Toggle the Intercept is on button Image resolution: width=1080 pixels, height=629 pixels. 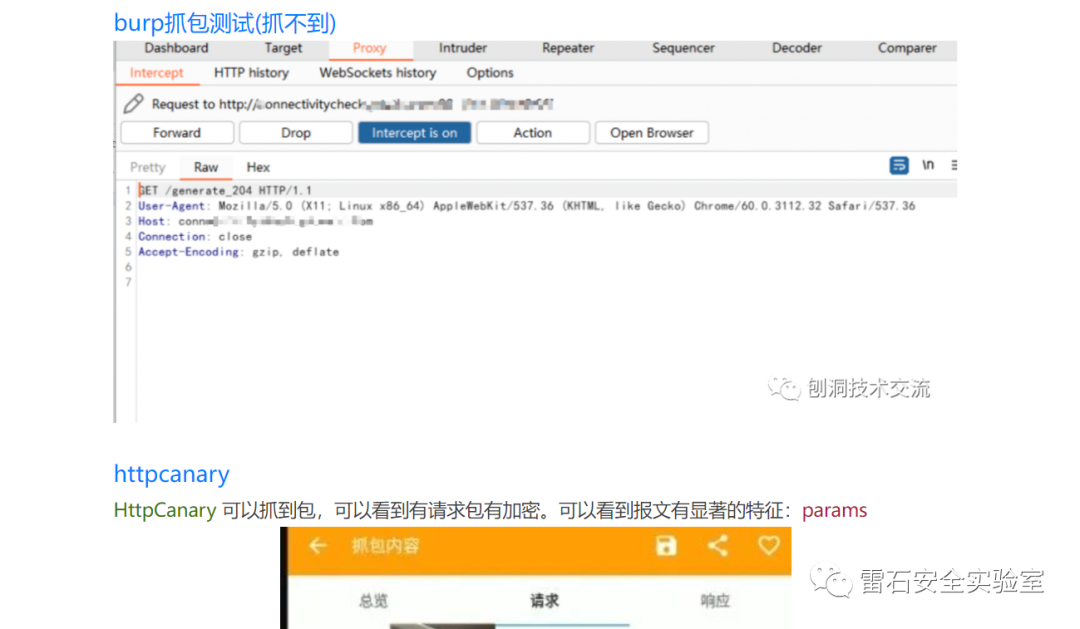coord(415,133)
